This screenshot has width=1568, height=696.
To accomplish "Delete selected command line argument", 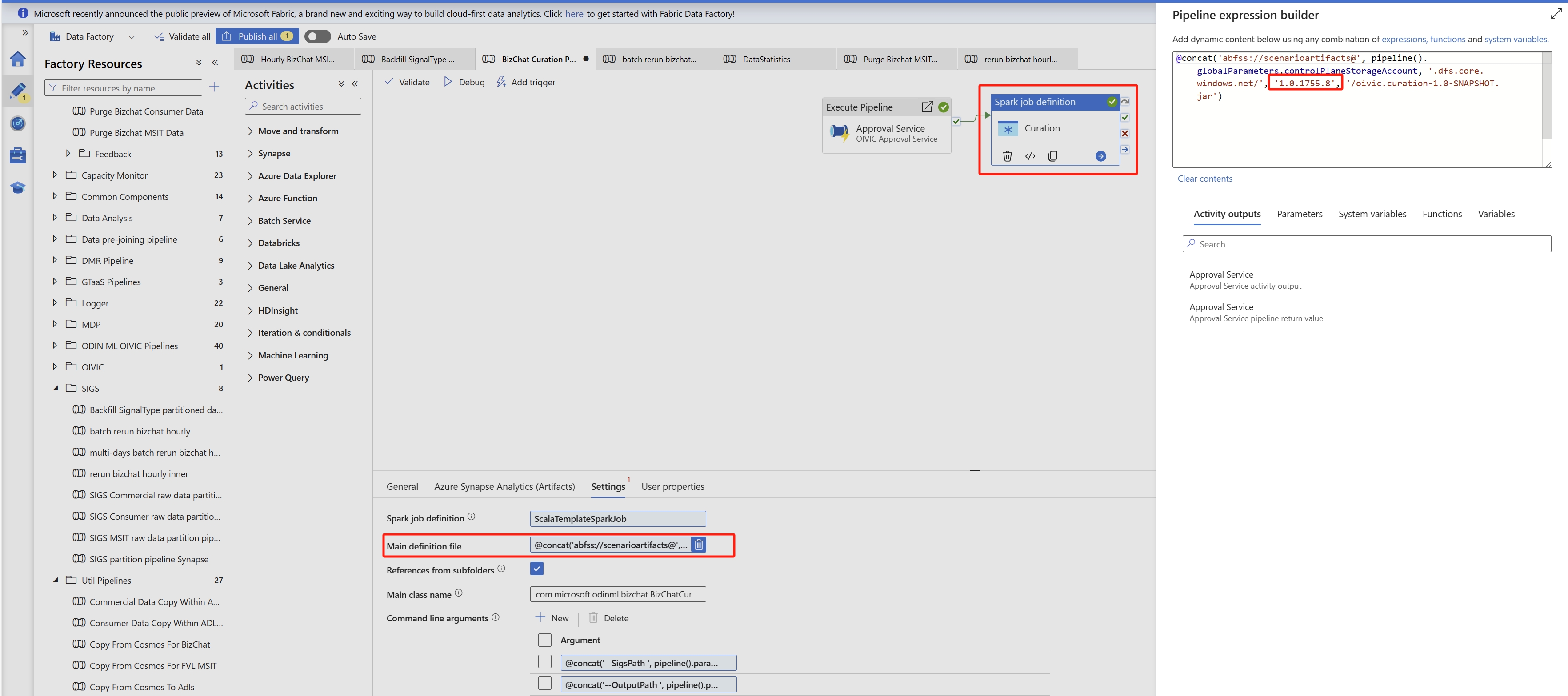I will pyautogui.click(x=609, y=618).
